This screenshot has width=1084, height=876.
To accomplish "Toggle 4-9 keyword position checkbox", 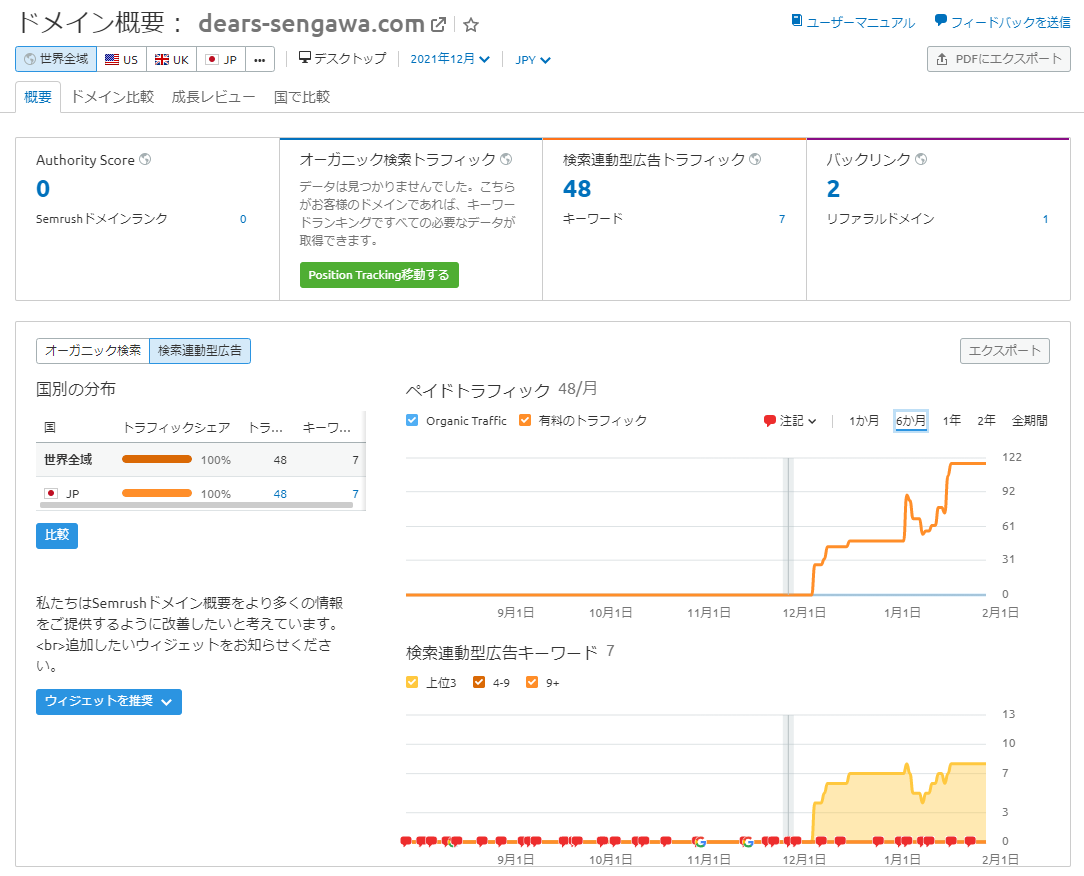I will tap(479, 682).
